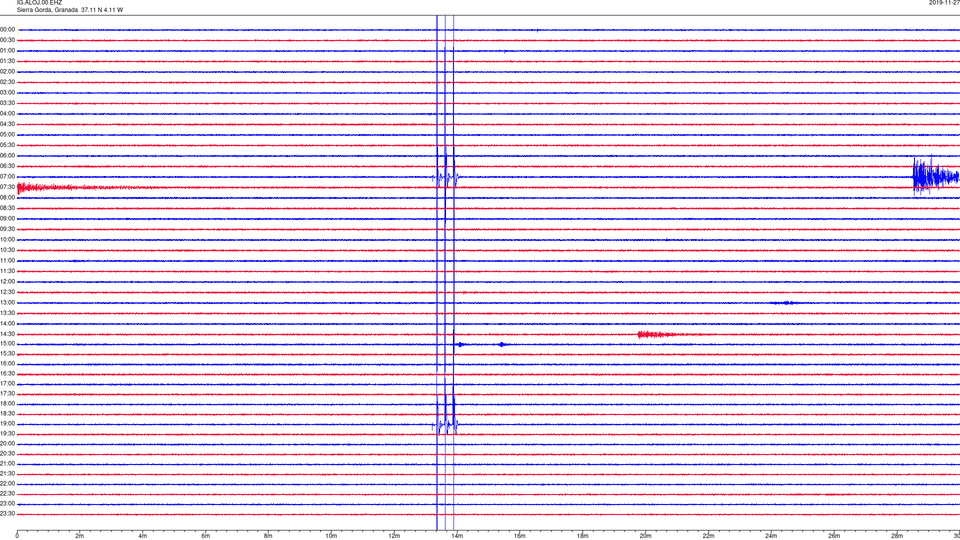Click the Sierra Gorda, Granada location text

click(48, 10)
